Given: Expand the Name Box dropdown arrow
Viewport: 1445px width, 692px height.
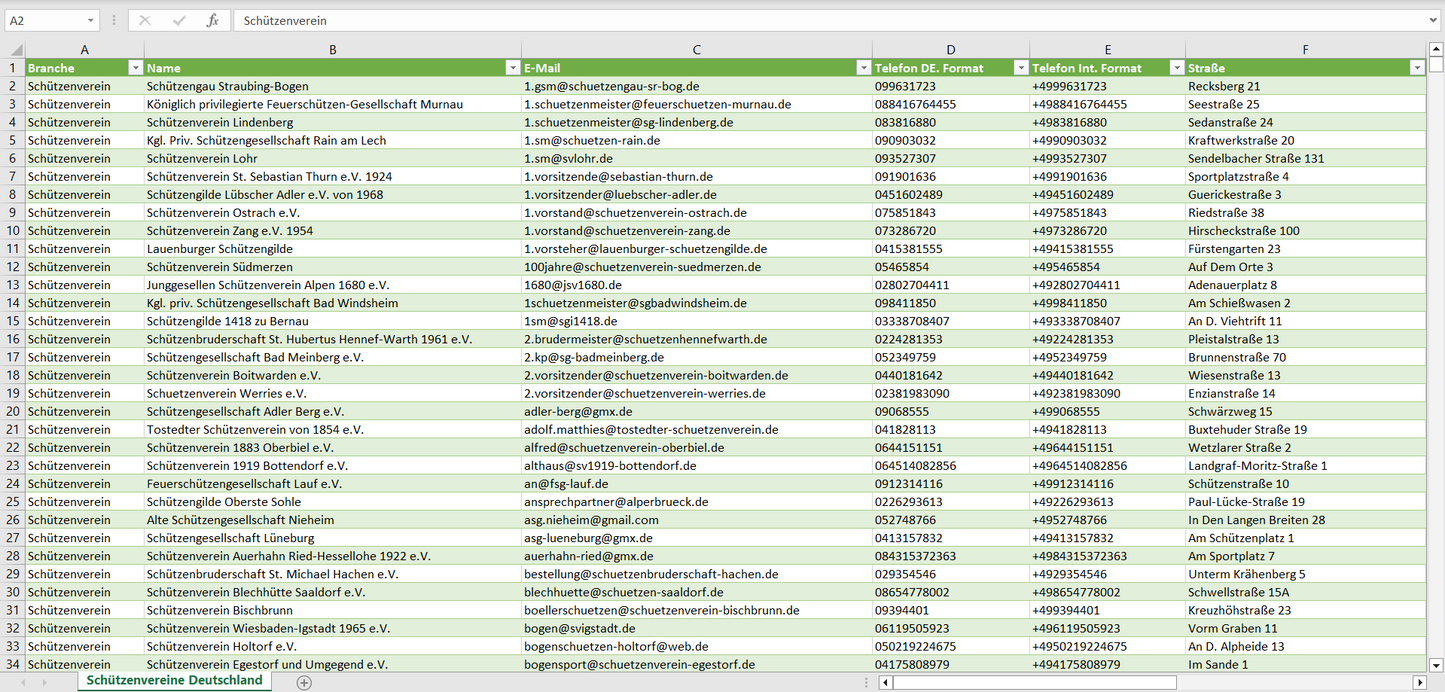Looking at the screenshot, I should (x=91, y=20).
